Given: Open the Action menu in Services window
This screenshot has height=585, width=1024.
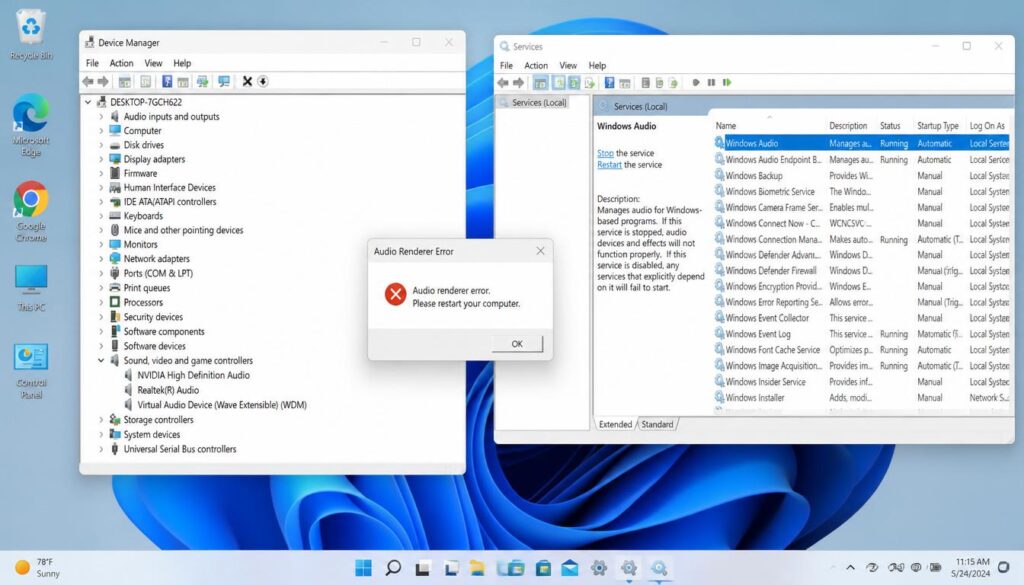Looking at the screenshot, I should tap(536, 65).
